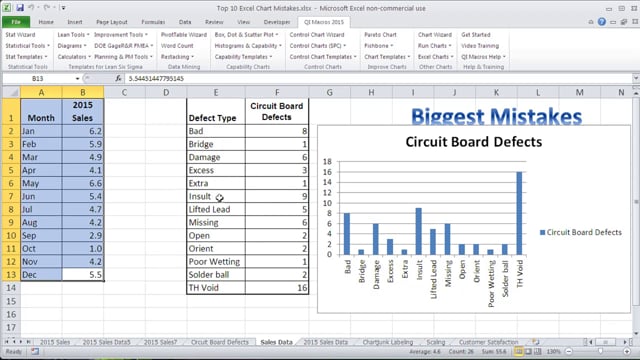This screenshot has height=360, width=640.
Task: Click the Save icon in quick access toolbar
Action: pyautogui.click(x=20, y=8)
